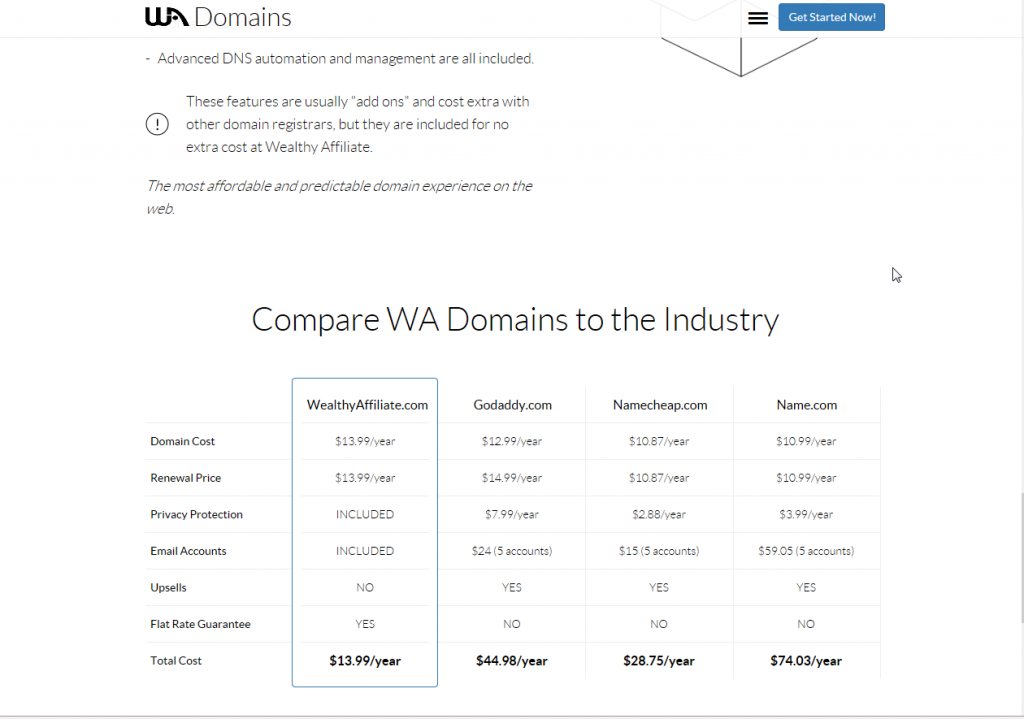Click Godaddy renewal price $14.99/year
This screenshot has height=719, width=1024.
(x=511, y=478)
